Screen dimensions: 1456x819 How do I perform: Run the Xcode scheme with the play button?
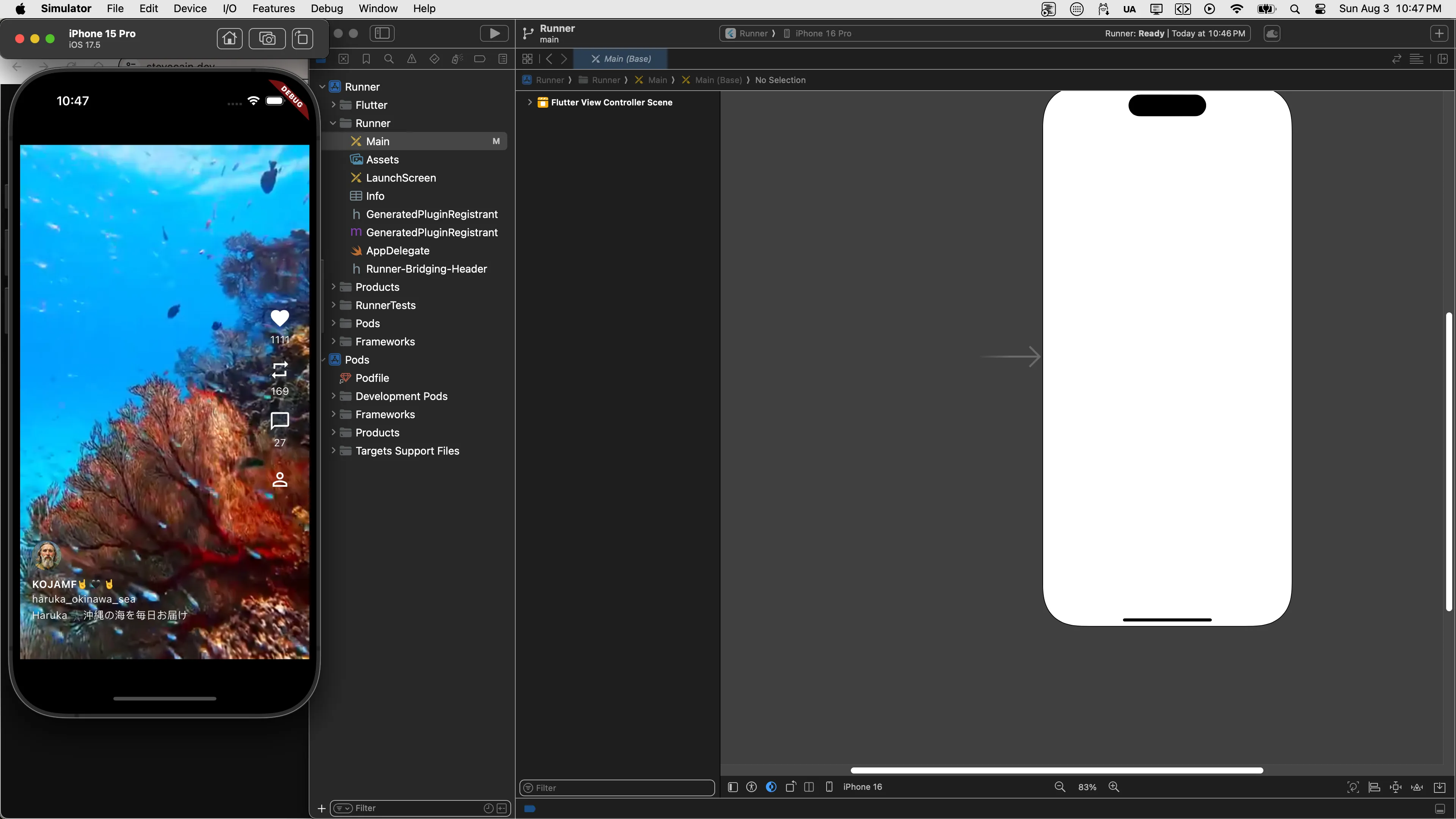[494, 33]
